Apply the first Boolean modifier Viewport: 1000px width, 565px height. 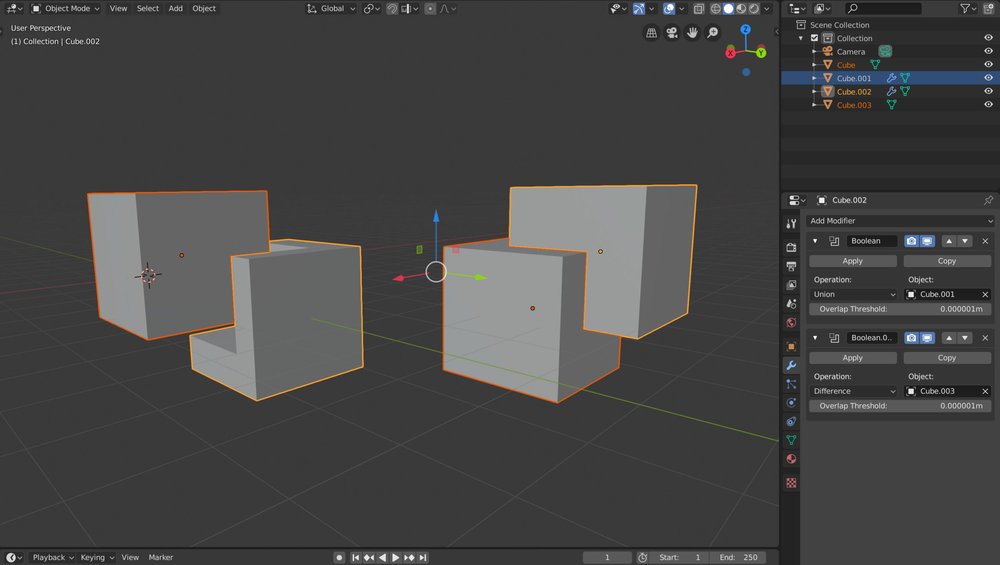click(852, 261)
